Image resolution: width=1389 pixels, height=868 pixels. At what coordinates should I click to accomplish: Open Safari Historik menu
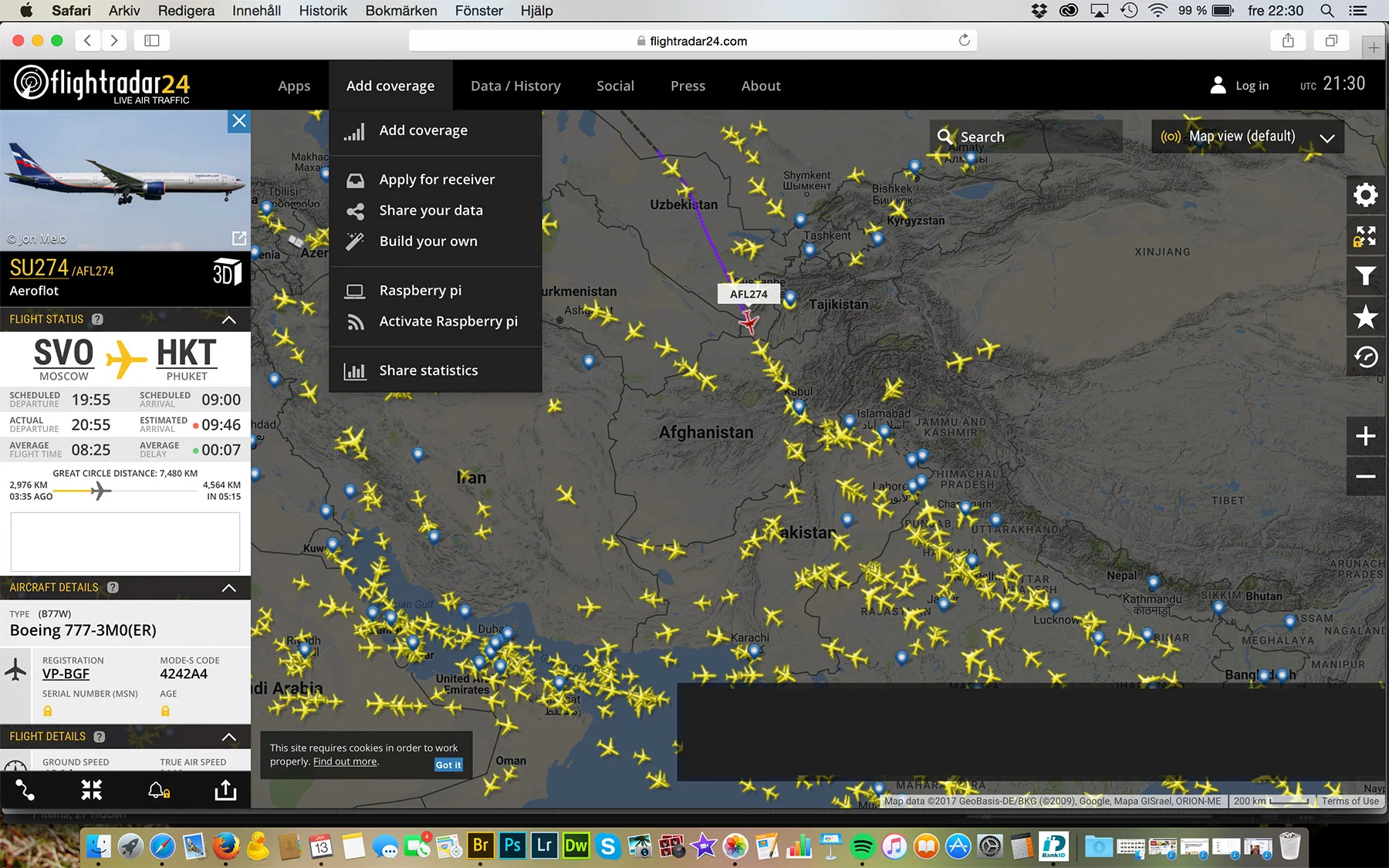point(323,11)
